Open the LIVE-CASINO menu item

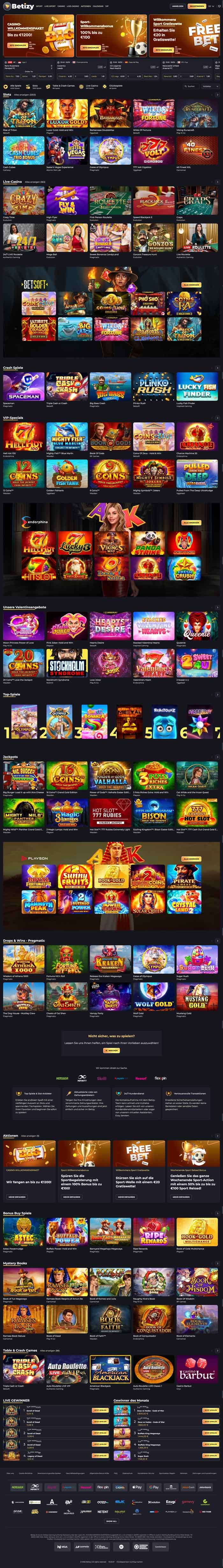click(73, 6)
